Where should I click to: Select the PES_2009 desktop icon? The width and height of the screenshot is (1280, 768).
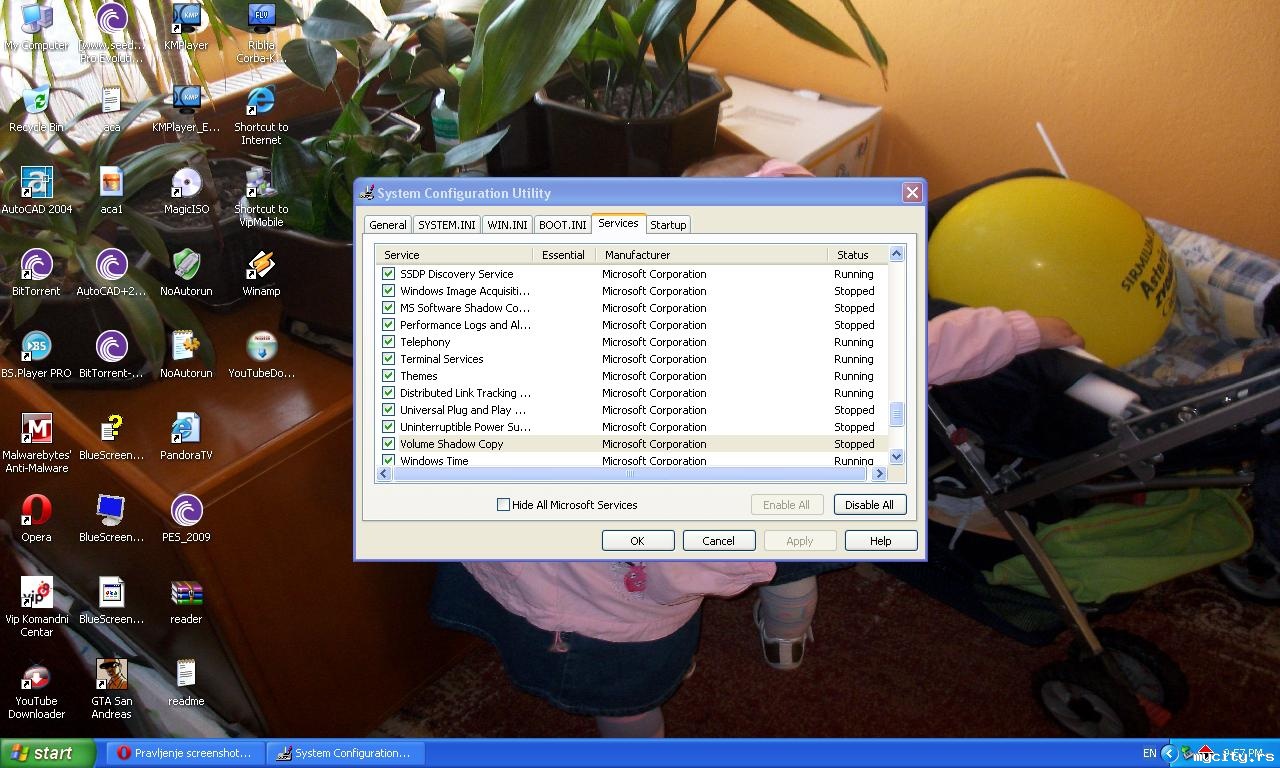(x=186, y=518)
